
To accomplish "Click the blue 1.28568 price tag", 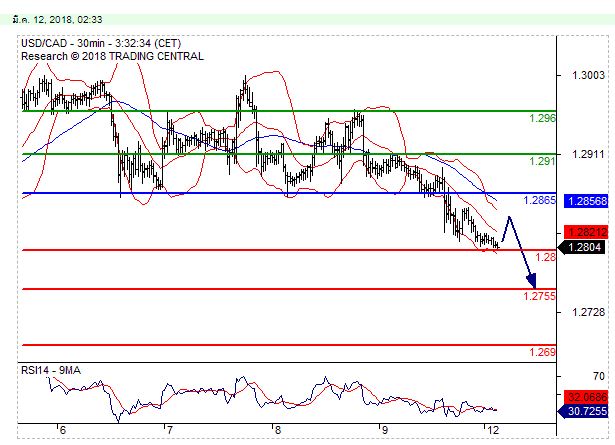I will tap(586, 201).
